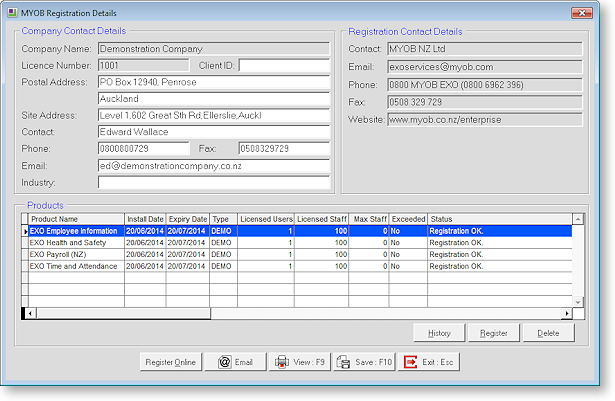Click the Client ID field
615x401 pixels.
pyautogui.click(x=284, y=66)
